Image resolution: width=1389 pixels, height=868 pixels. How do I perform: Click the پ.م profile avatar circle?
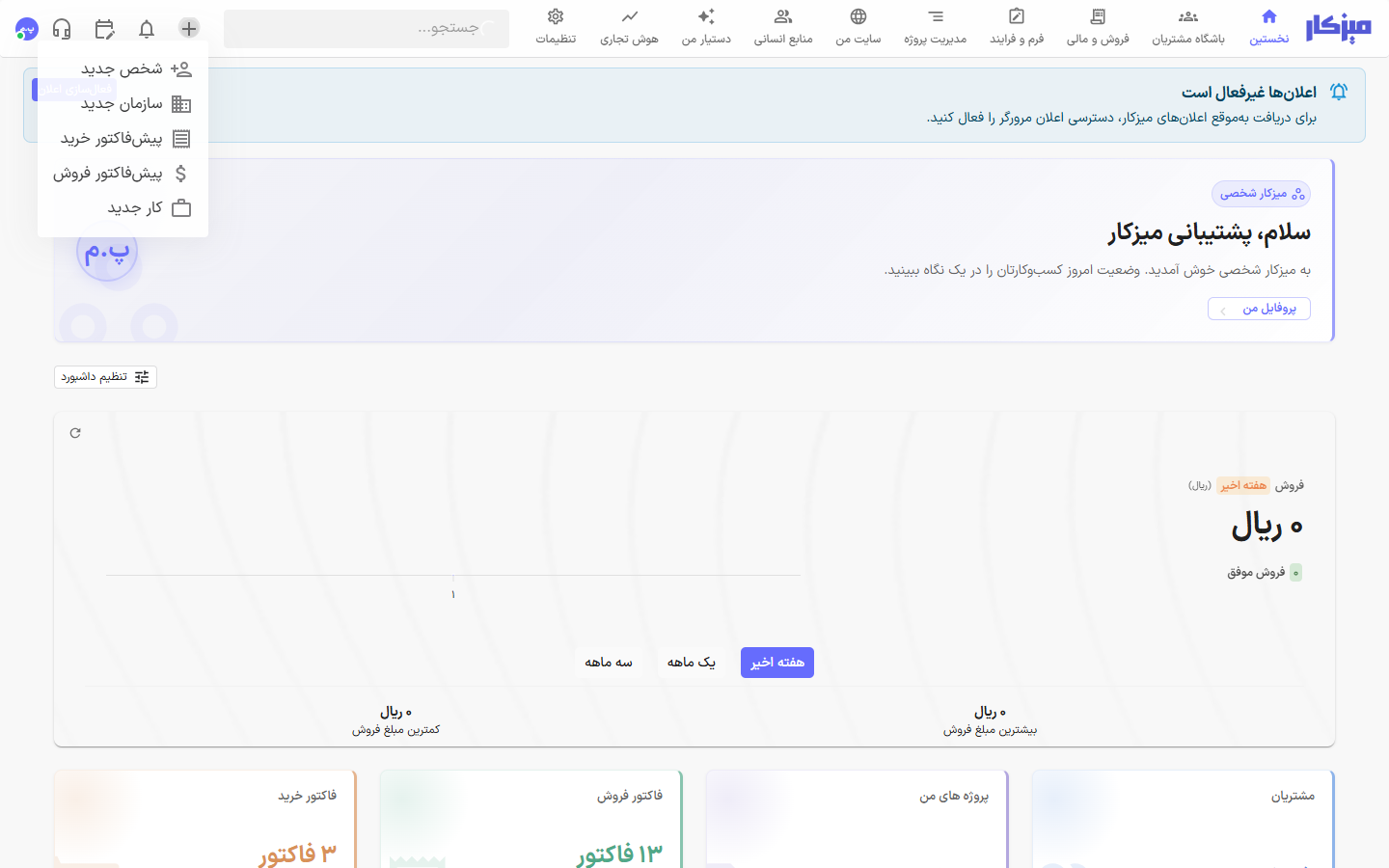(x=107, y=252)
